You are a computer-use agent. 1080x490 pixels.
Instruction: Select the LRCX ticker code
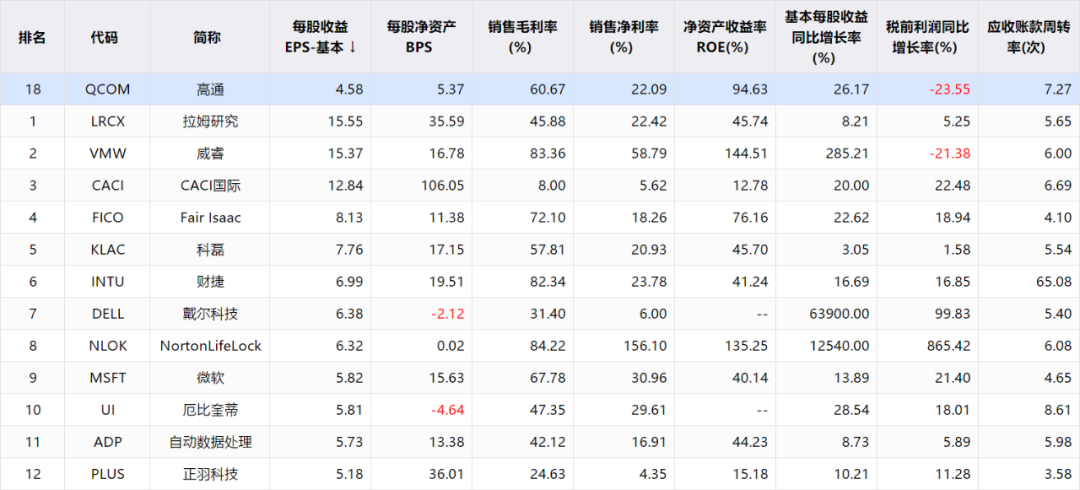point(107,121)
